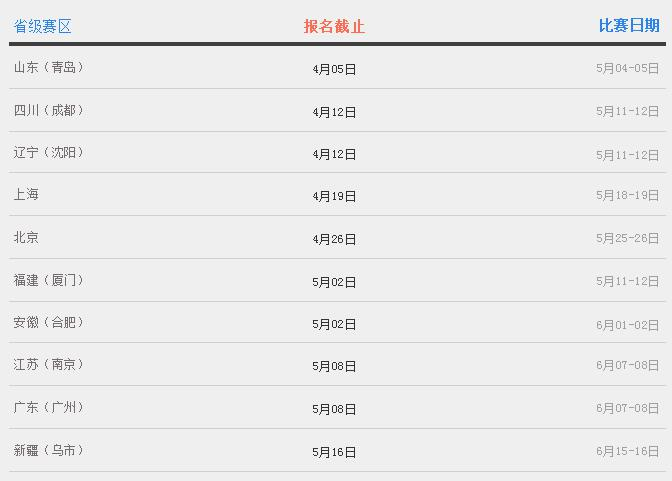Click the 比赛日期 column header

tap(629, 26)
